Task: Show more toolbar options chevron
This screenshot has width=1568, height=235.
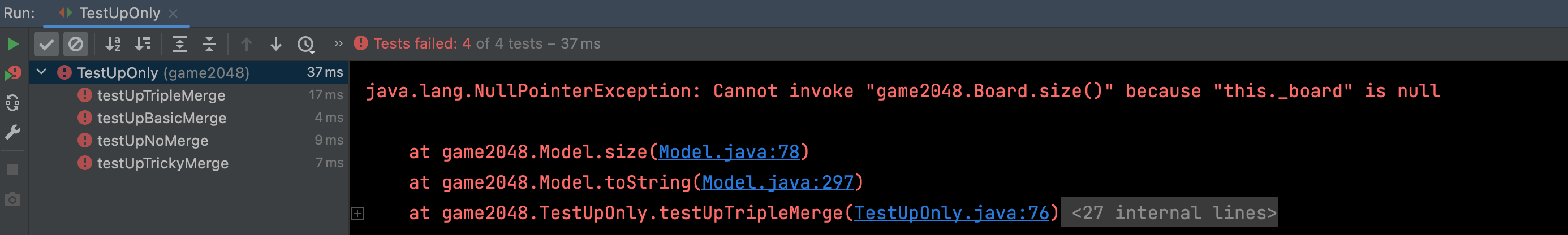Action: (338, 43)
